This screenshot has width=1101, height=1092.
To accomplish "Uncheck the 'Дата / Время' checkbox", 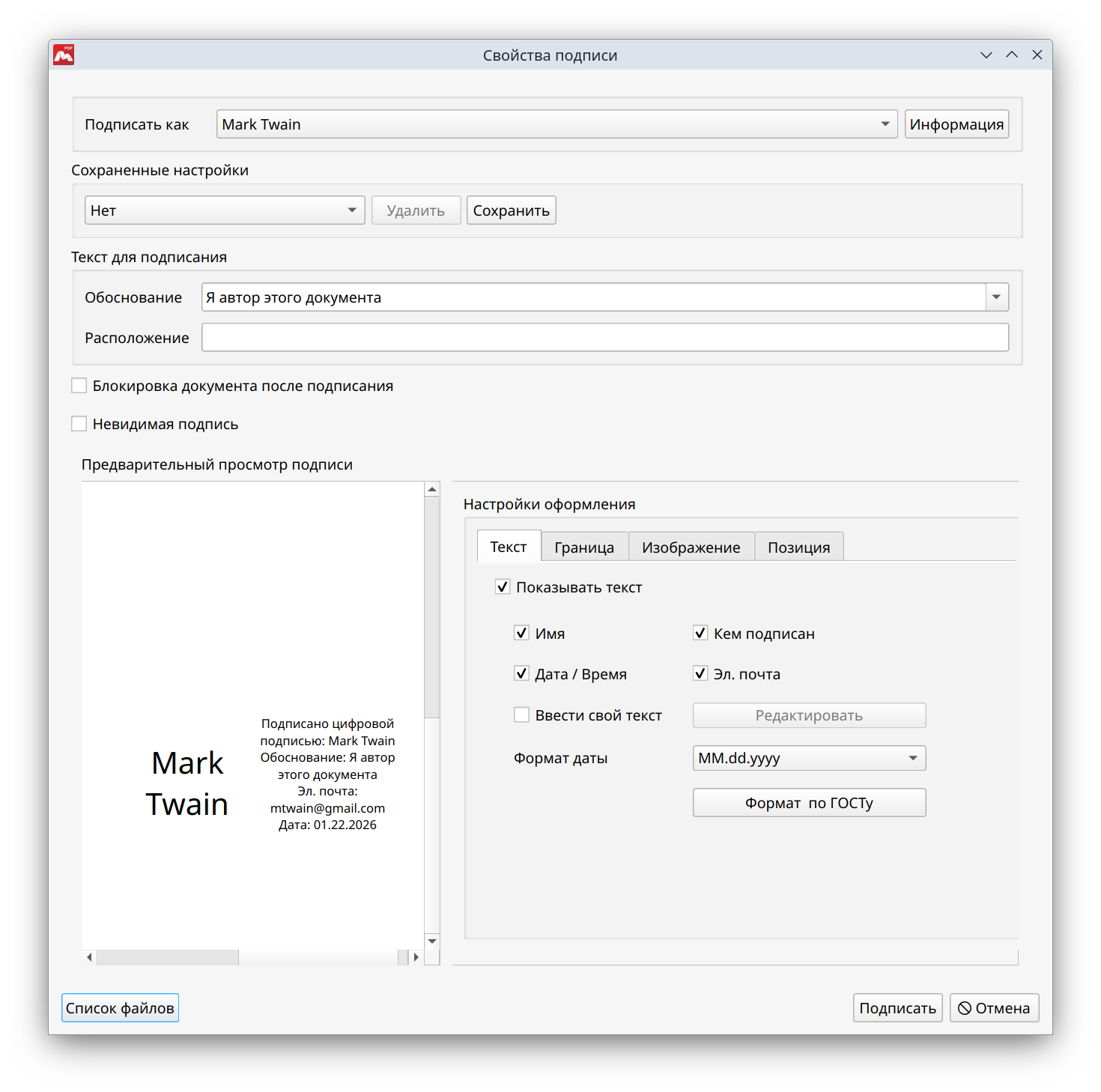I will [522, 674].
